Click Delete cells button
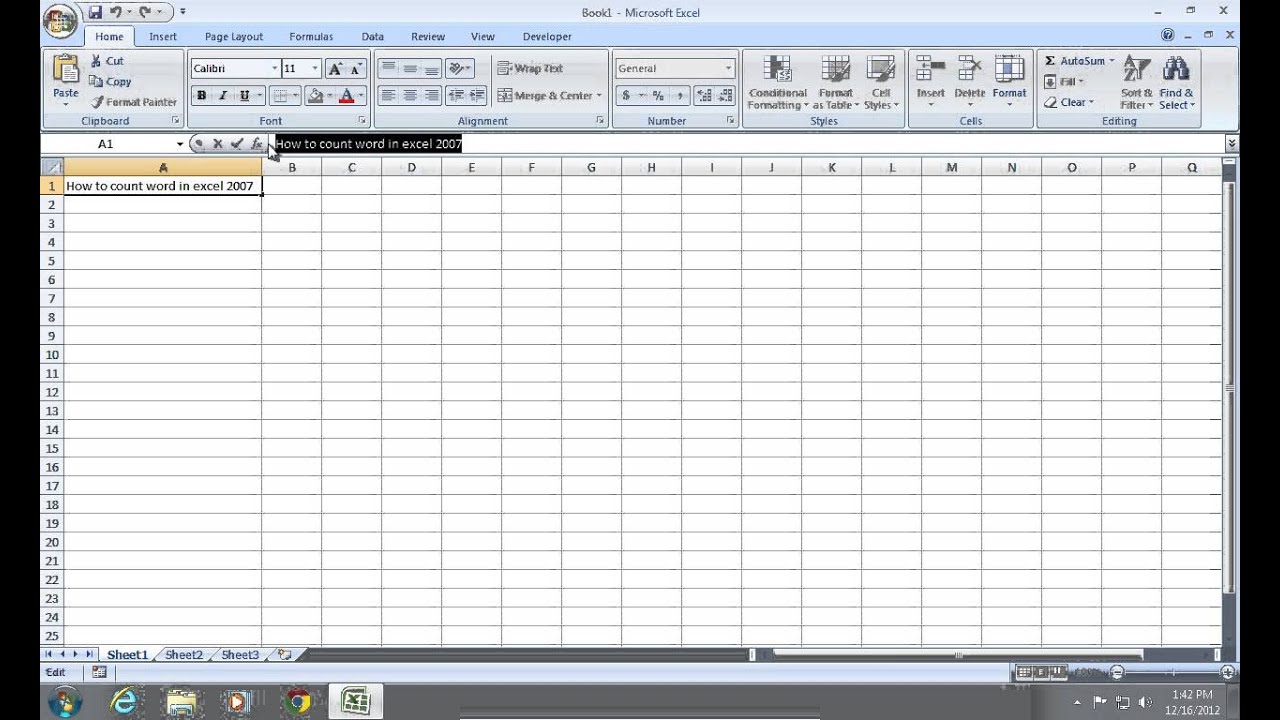This screenshot has height=720, width=1280. click(x=970, y=82)
